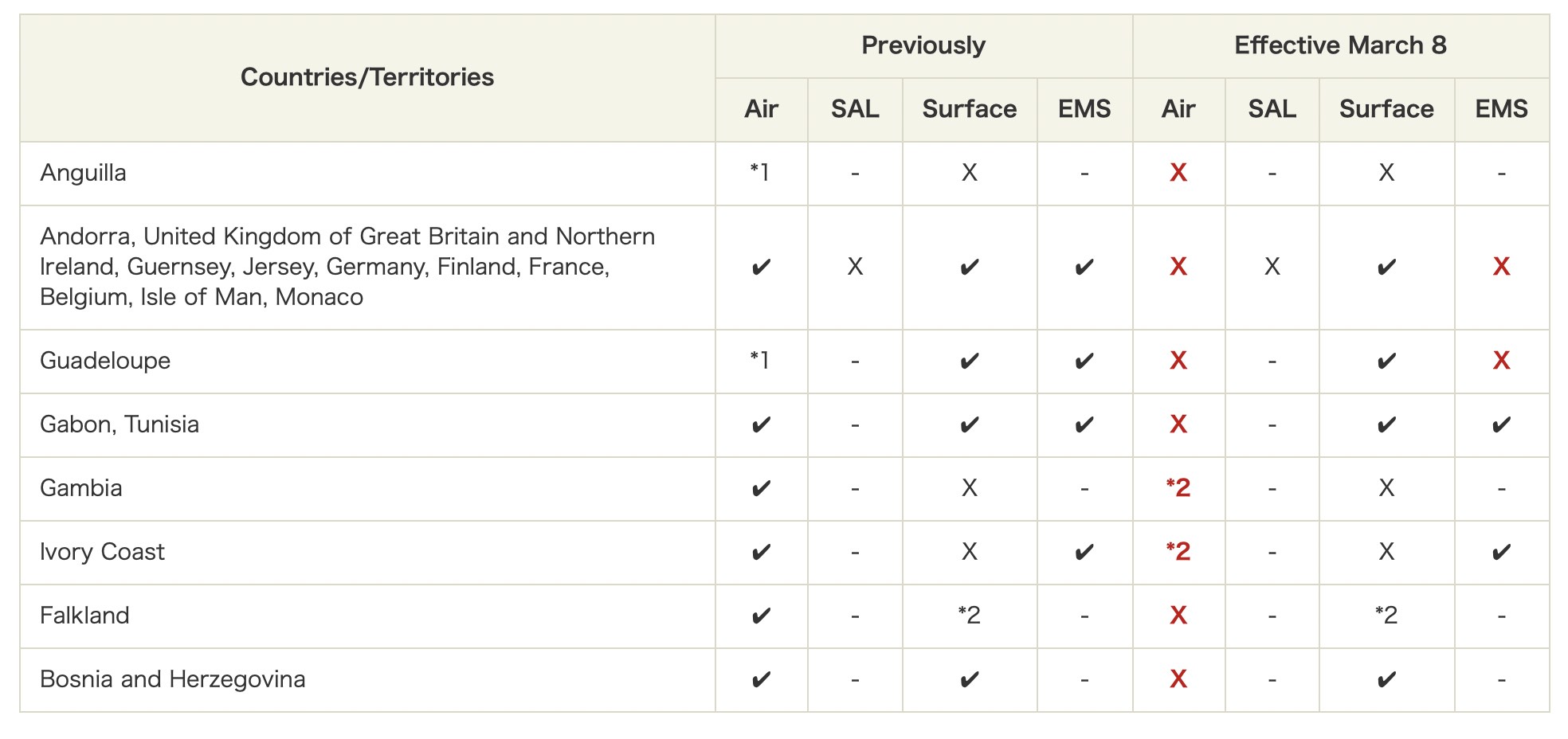The image size is (1568, 739).
Task: Click the Effective March 8 header
Action: coord(1340,45)
